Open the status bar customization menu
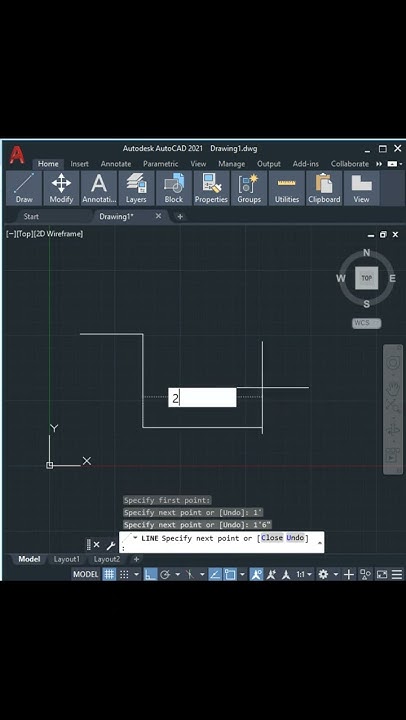The height and width of the screenshot is (720, 406). (x=397, y=574)
